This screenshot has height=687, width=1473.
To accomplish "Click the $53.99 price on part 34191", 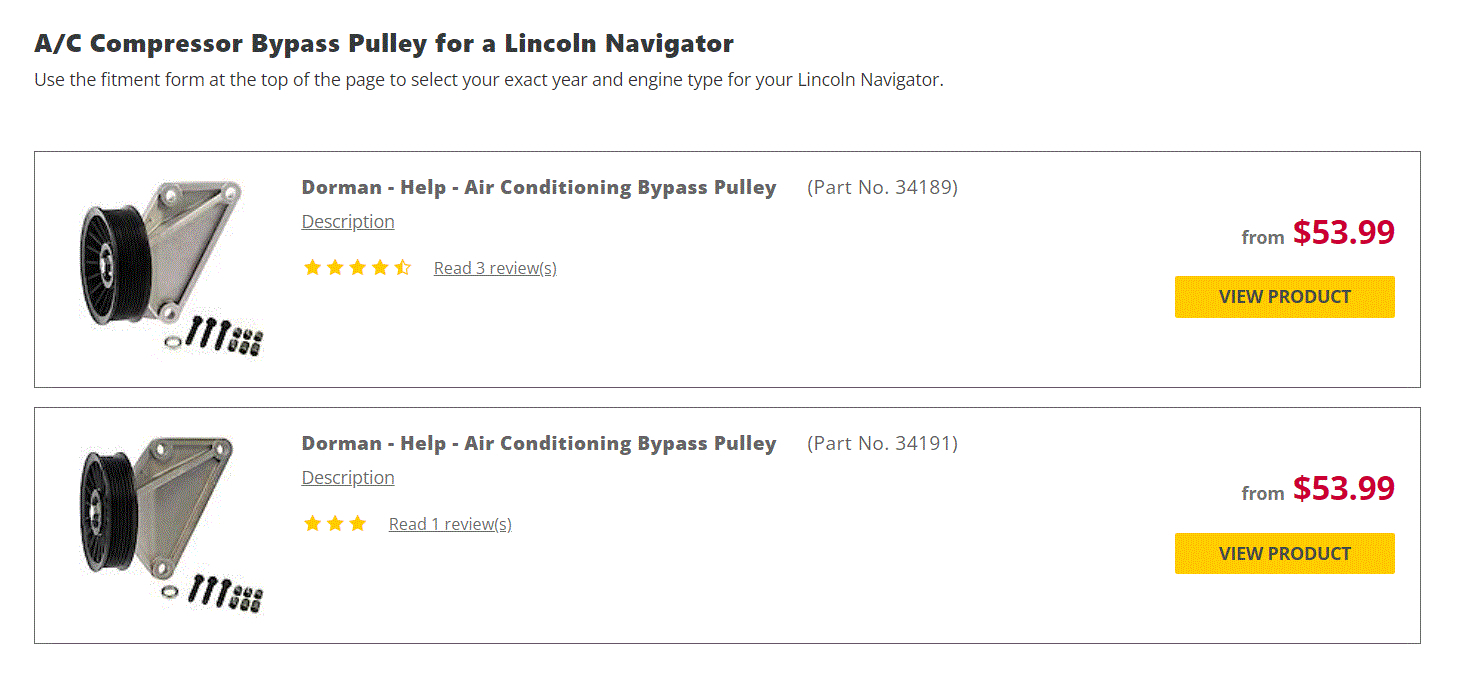I will pos(1343,489).
